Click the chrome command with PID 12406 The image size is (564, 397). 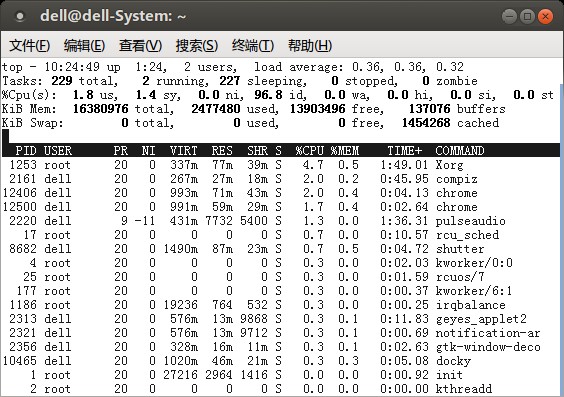[457, 193]
